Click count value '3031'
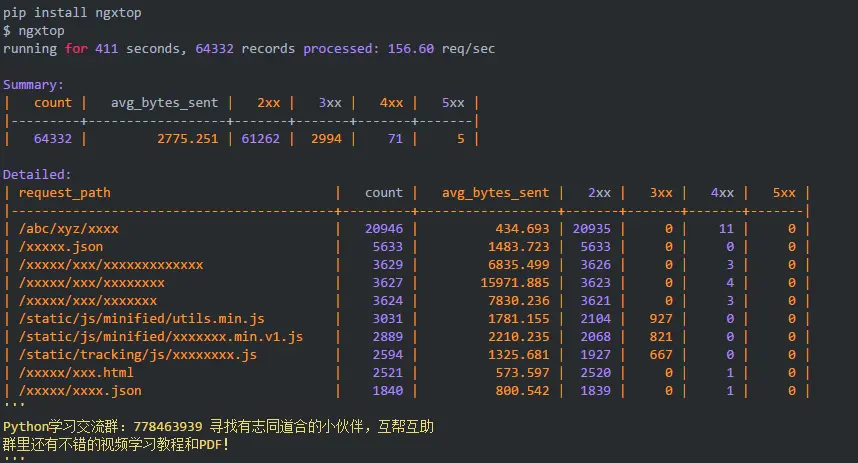This screenshot has height=463, width=858. coord(388,319)
